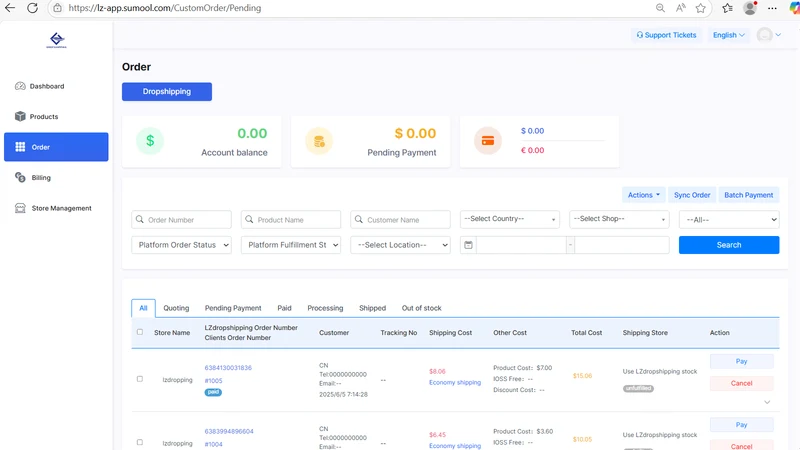Click Economy shipping for order #1005
The image size is (800, 450).
click(x=455, y=382)
